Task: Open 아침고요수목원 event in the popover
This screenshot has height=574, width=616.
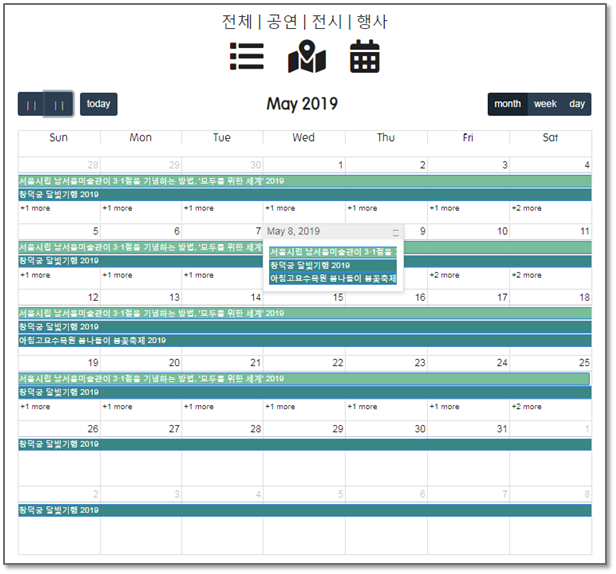Action: (x=333, y=279)
